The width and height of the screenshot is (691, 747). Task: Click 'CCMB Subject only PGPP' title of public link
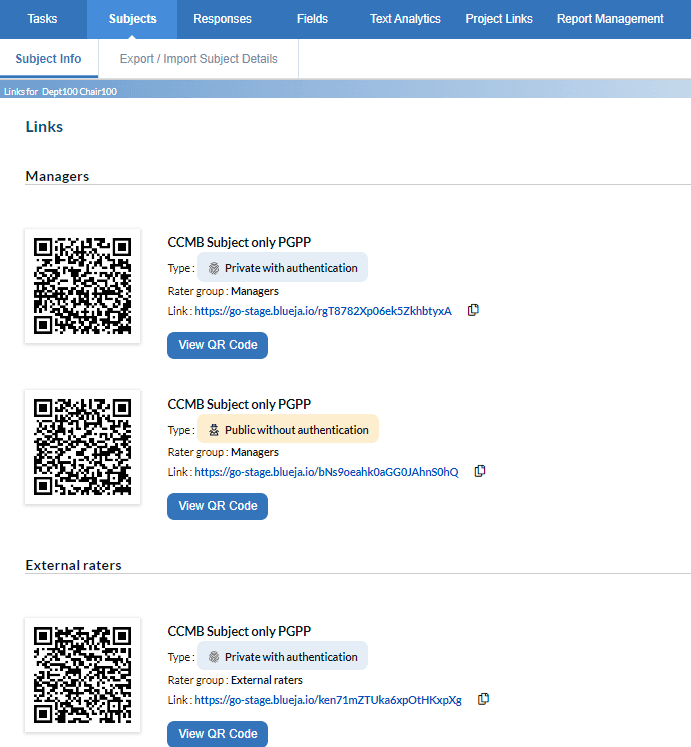(x=239, y=404)
